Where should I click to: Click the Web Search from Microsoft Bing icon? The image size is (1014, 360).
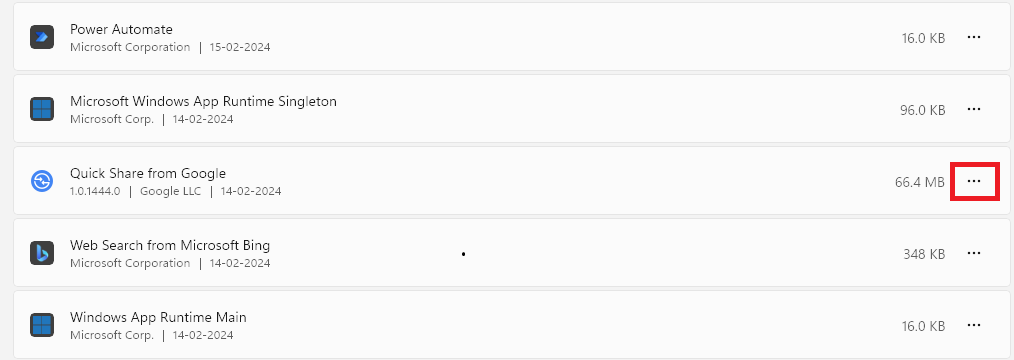click(x=42, y=253)
